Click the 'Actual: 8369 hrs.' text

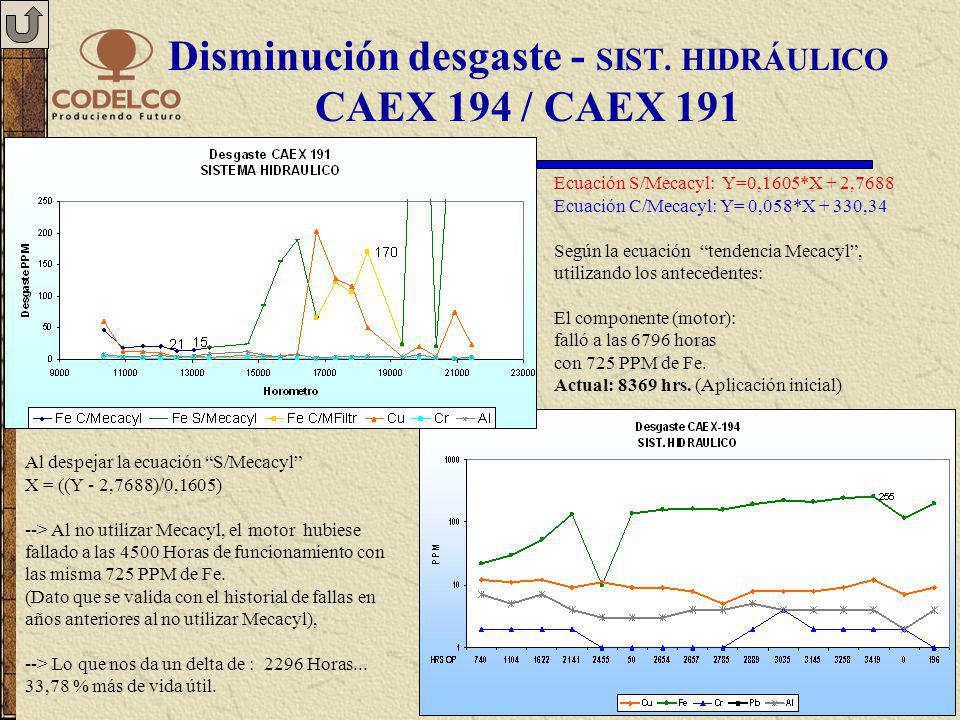point(623,385)
